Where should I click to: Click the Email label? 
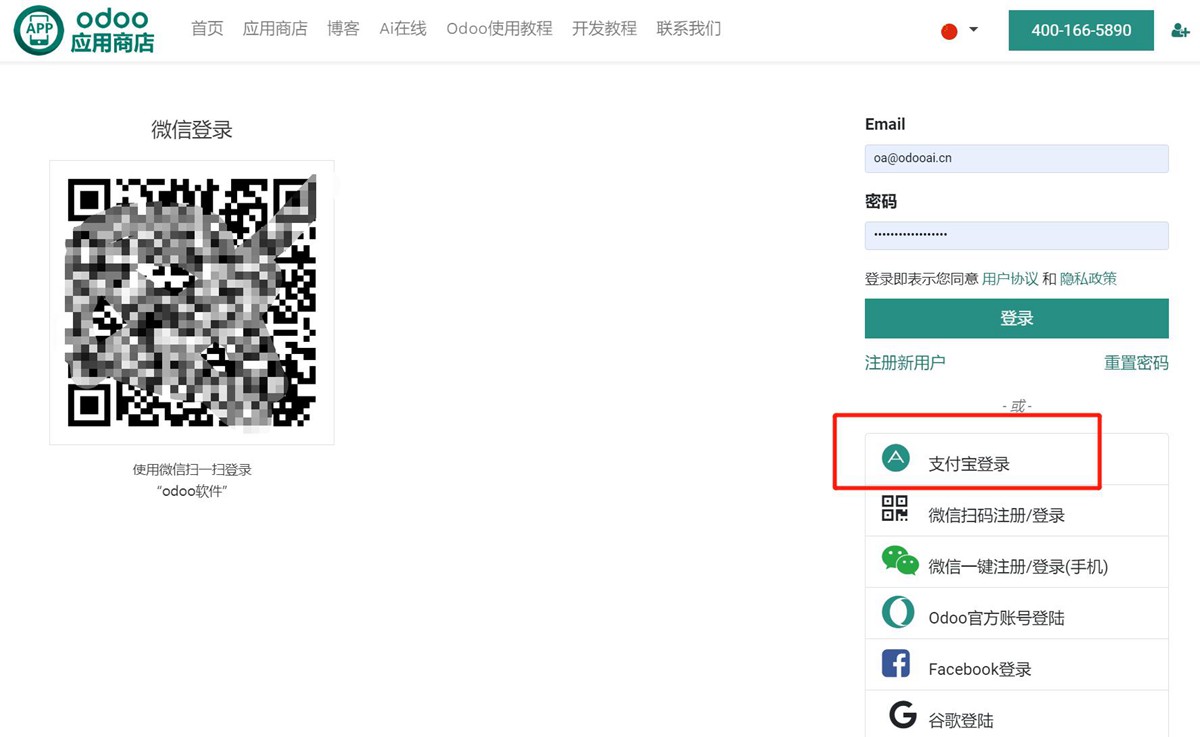(885, 124)
